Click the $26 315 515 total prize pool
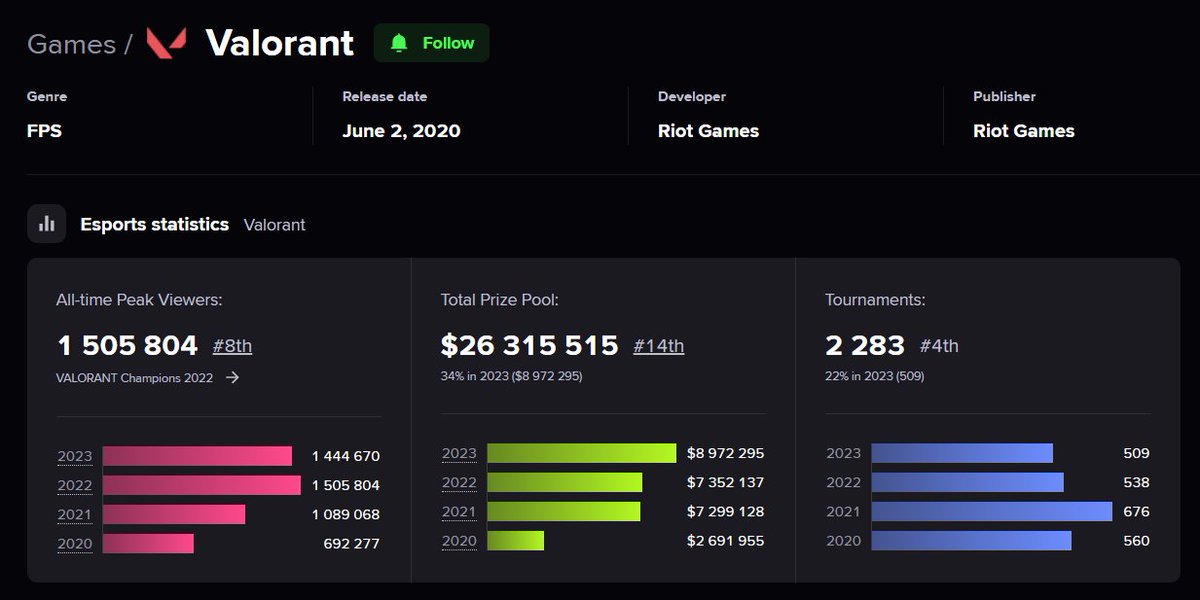 pos(530,346)
